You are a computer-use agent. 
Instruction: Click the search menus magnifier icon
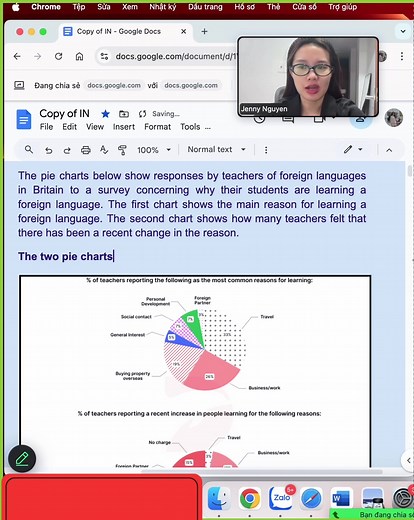coord(29,150)
